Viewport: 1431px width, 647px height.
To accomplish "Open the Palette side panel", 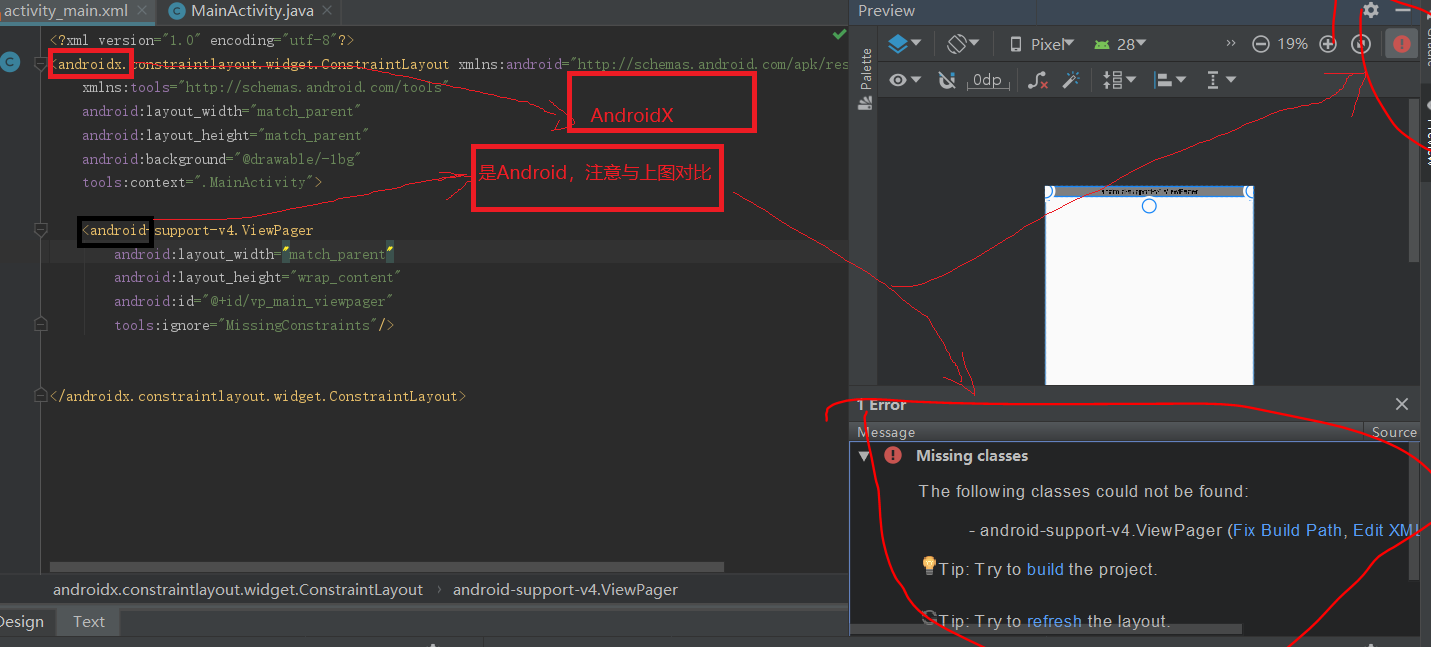I will (866, 78).
